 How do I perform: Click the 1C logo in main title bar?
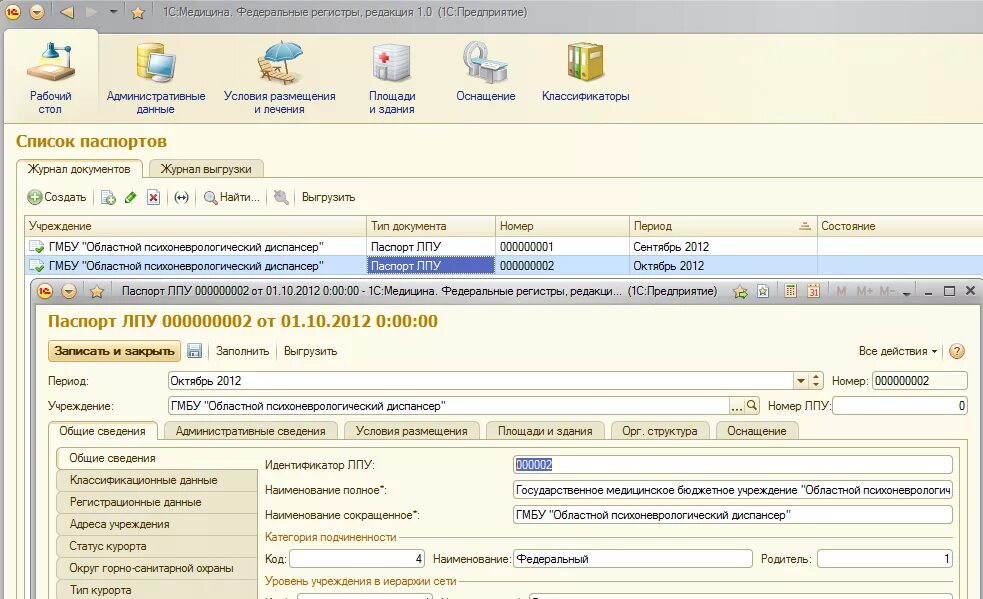pyautogui.click(x=13, y=12)
